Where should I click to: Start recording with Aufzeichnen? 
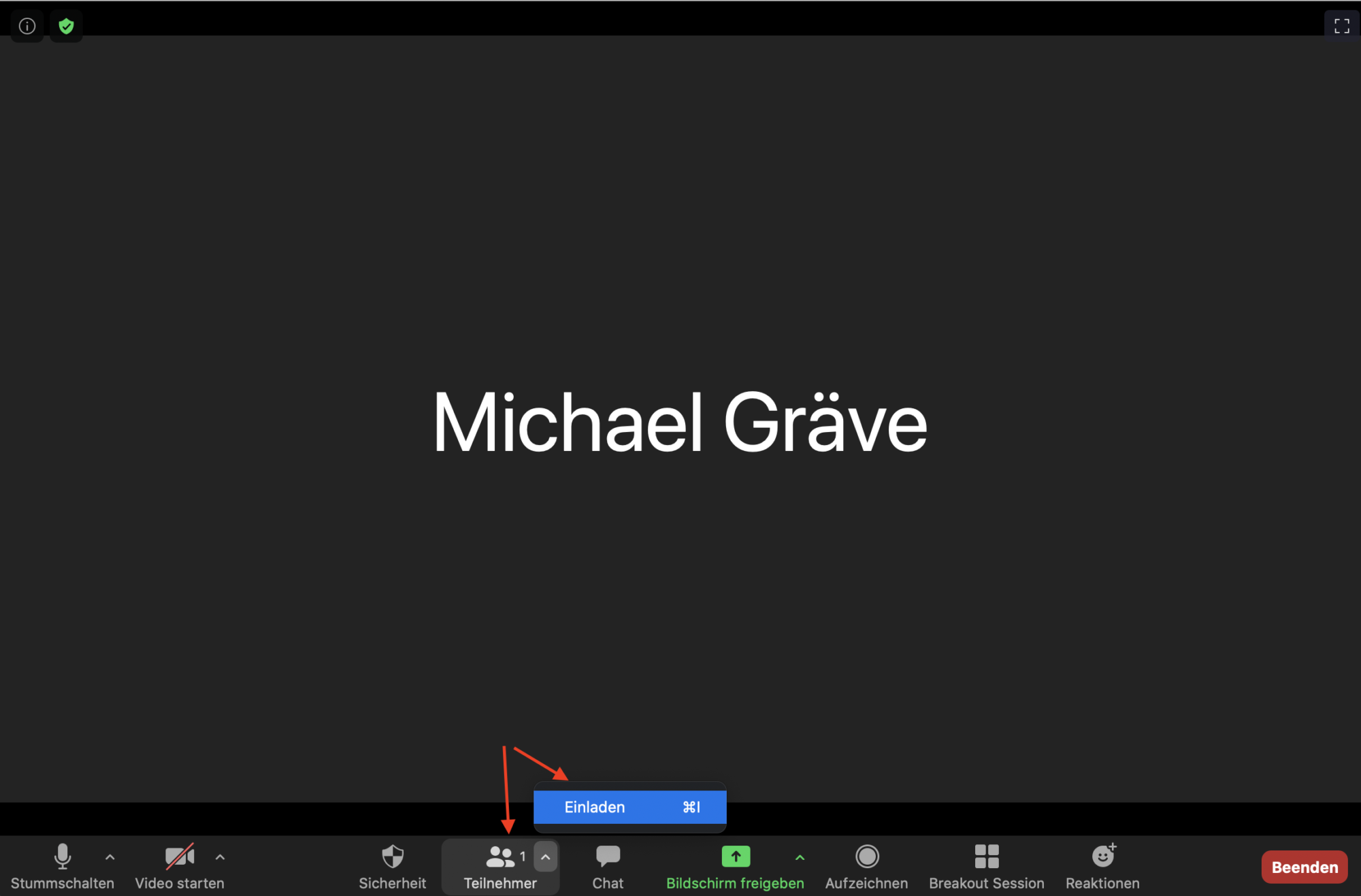[x=866, y=865]
